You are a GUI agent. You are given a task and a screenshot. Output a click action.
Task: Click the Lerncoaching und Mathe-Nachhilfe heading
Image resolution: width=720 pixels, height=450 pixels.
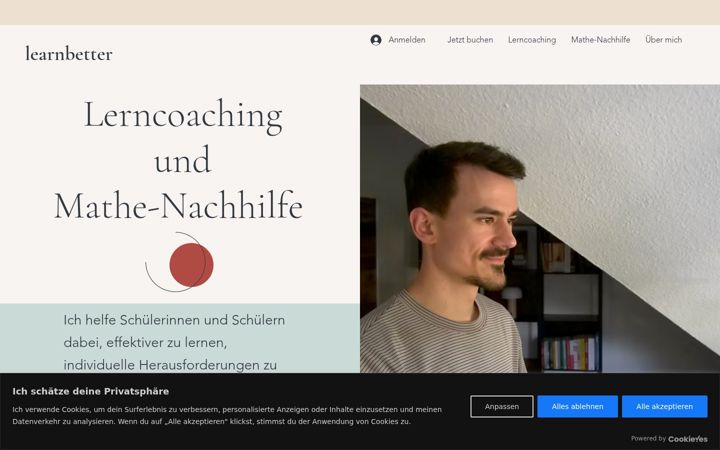[x=179, y=160]
